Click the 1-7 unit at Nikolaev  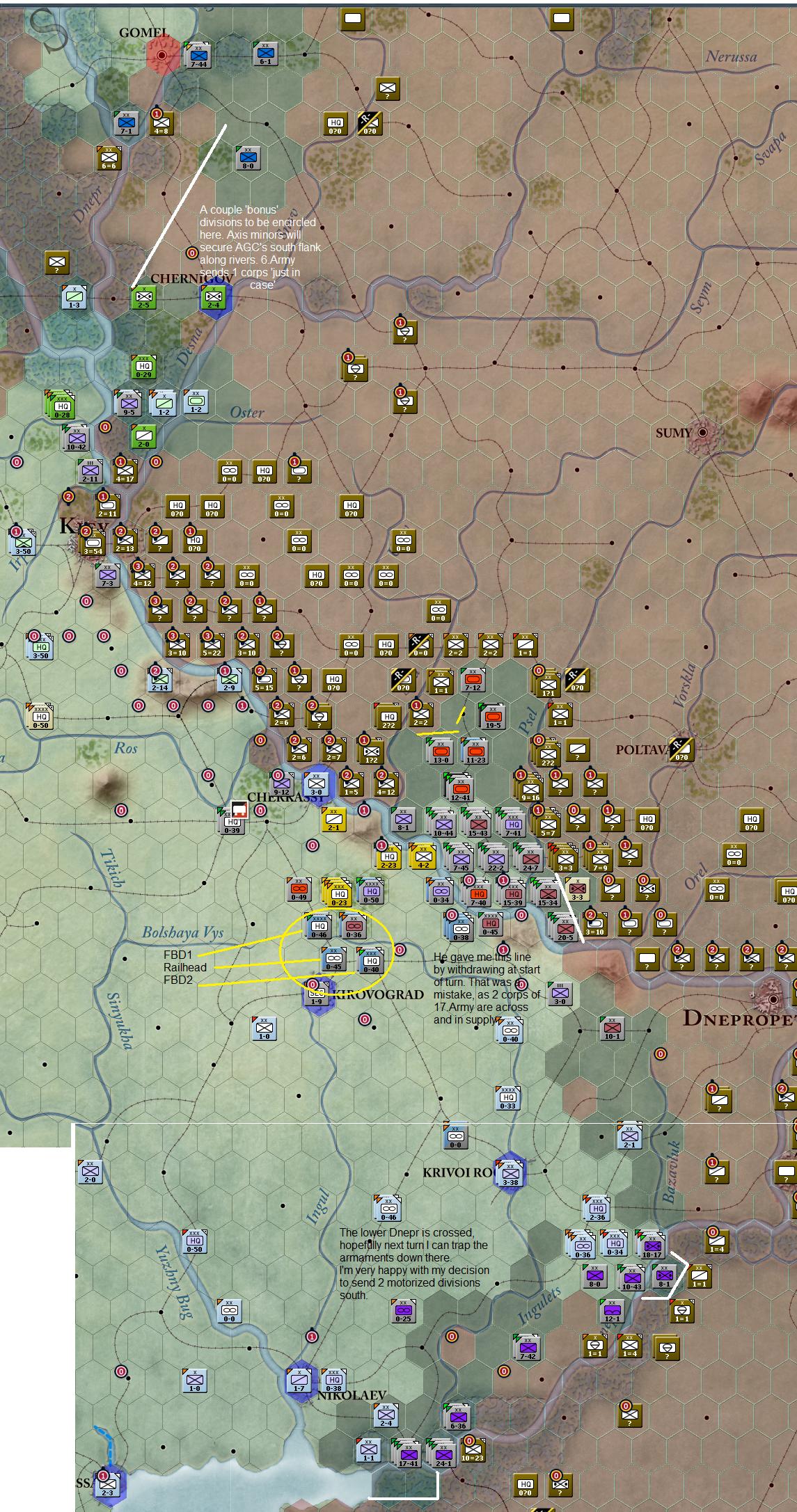click(299, 1379)
